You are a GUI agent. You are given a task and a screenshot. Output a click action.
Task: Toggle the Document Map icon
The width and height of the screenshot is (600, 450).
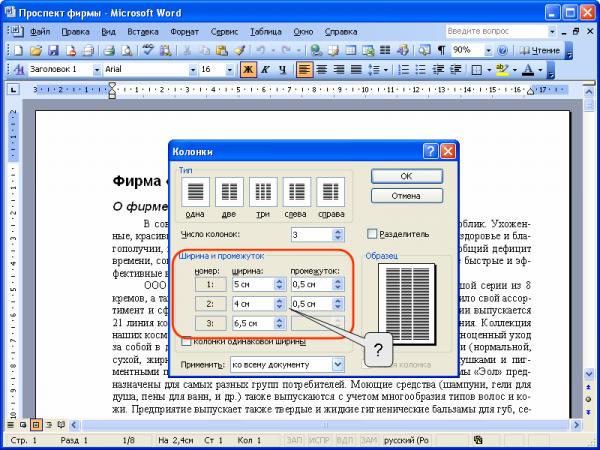coord(424,51)
